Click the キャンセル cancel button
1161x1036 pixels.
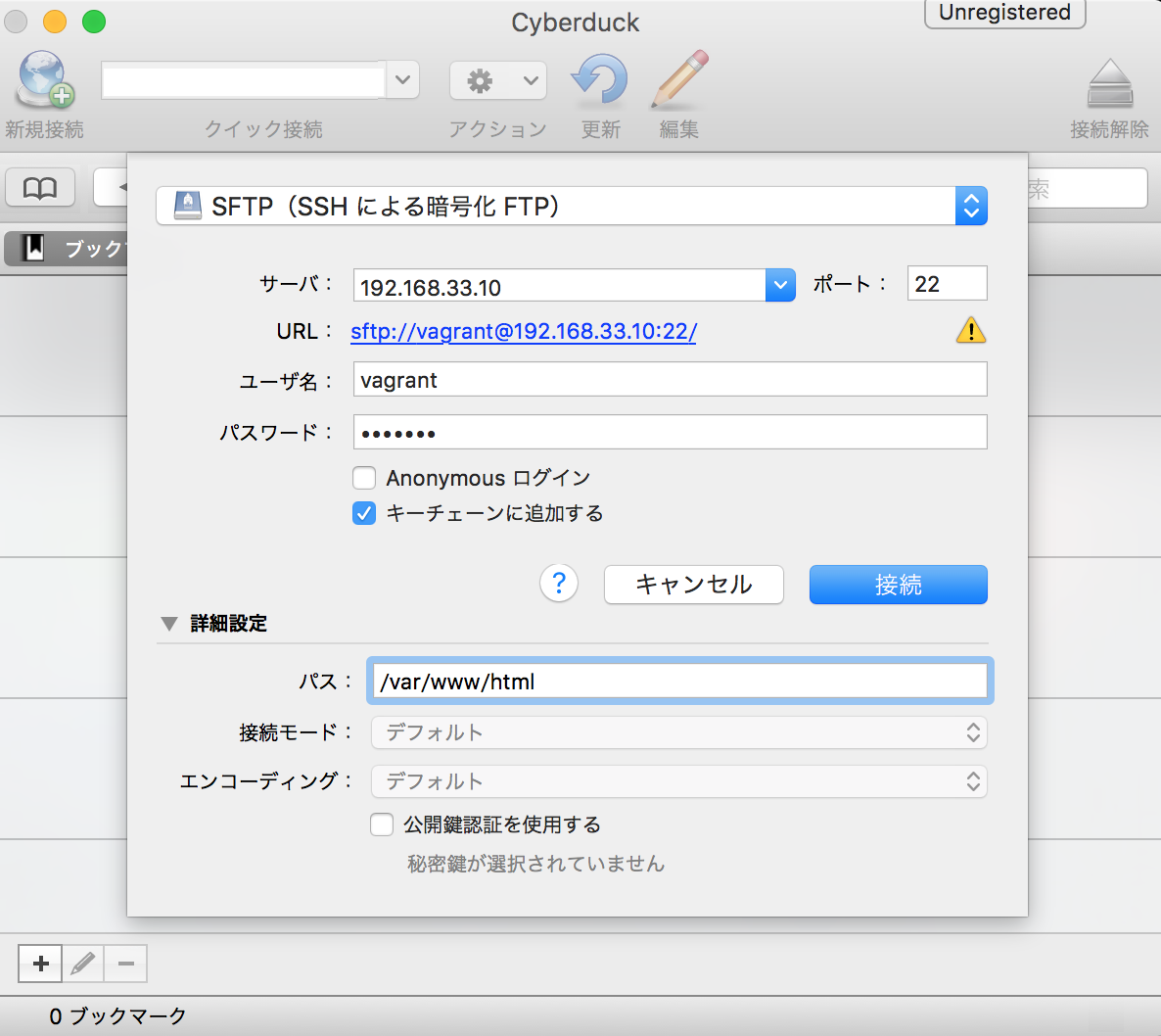click(694, 585)
